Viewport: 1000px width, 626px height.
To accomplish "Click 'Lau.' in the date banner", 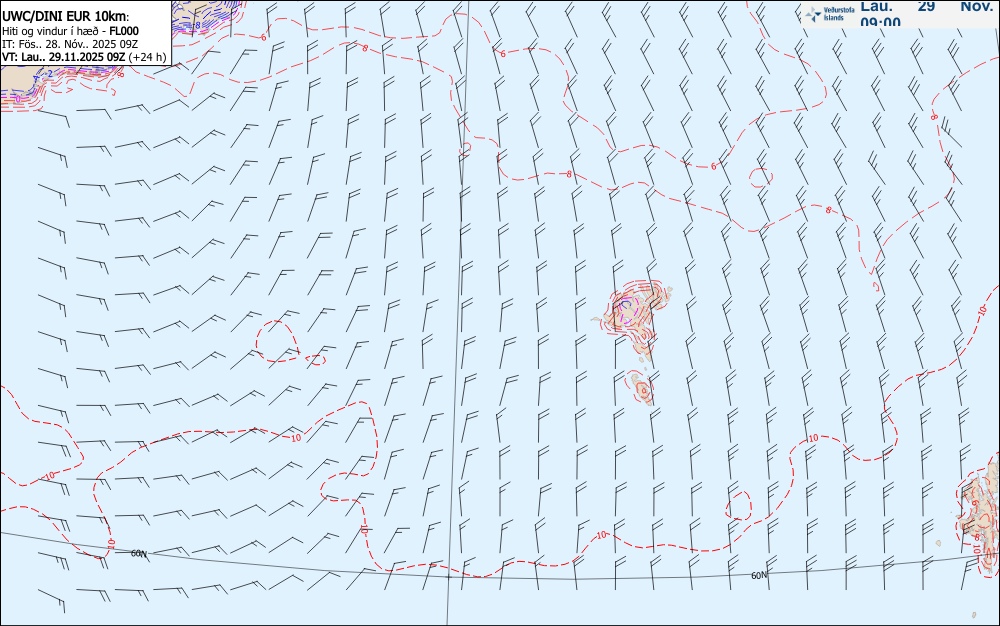I will [877, 6].
